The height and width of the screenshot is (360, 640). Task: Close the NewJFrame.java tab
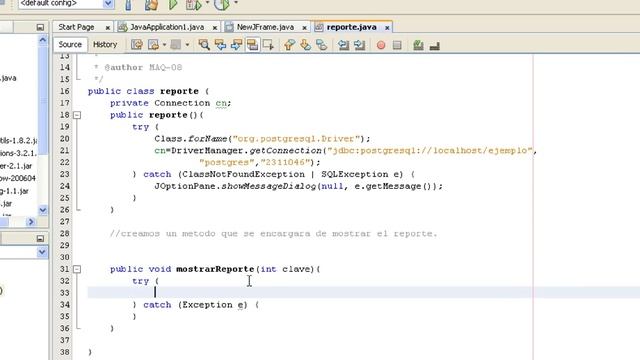click(x=304, y=28)
